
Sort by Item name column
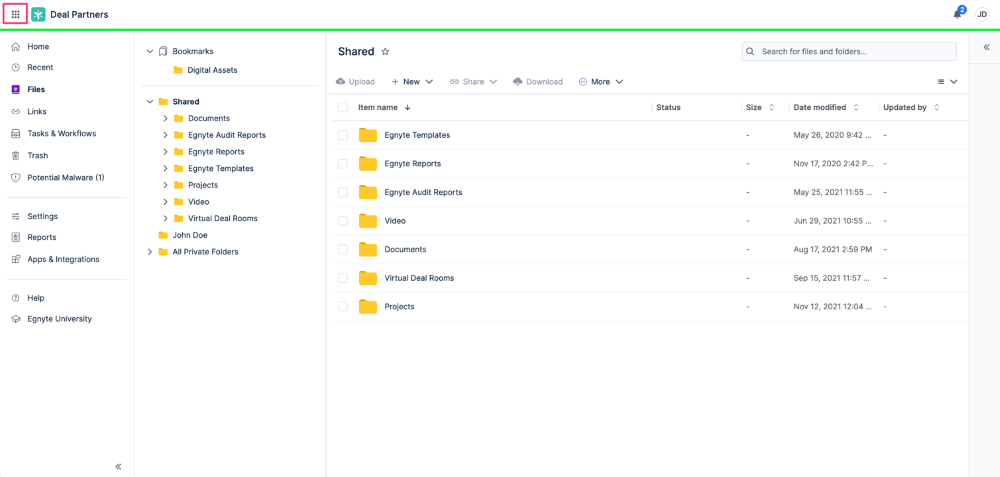tap(385, 107)
